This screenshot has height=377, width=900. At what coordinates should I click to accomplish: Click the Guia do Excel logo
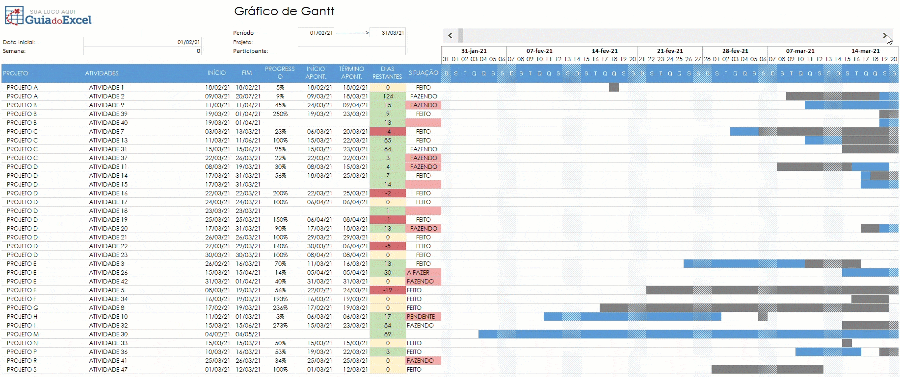pyautogui.click(x=48, y=17)
